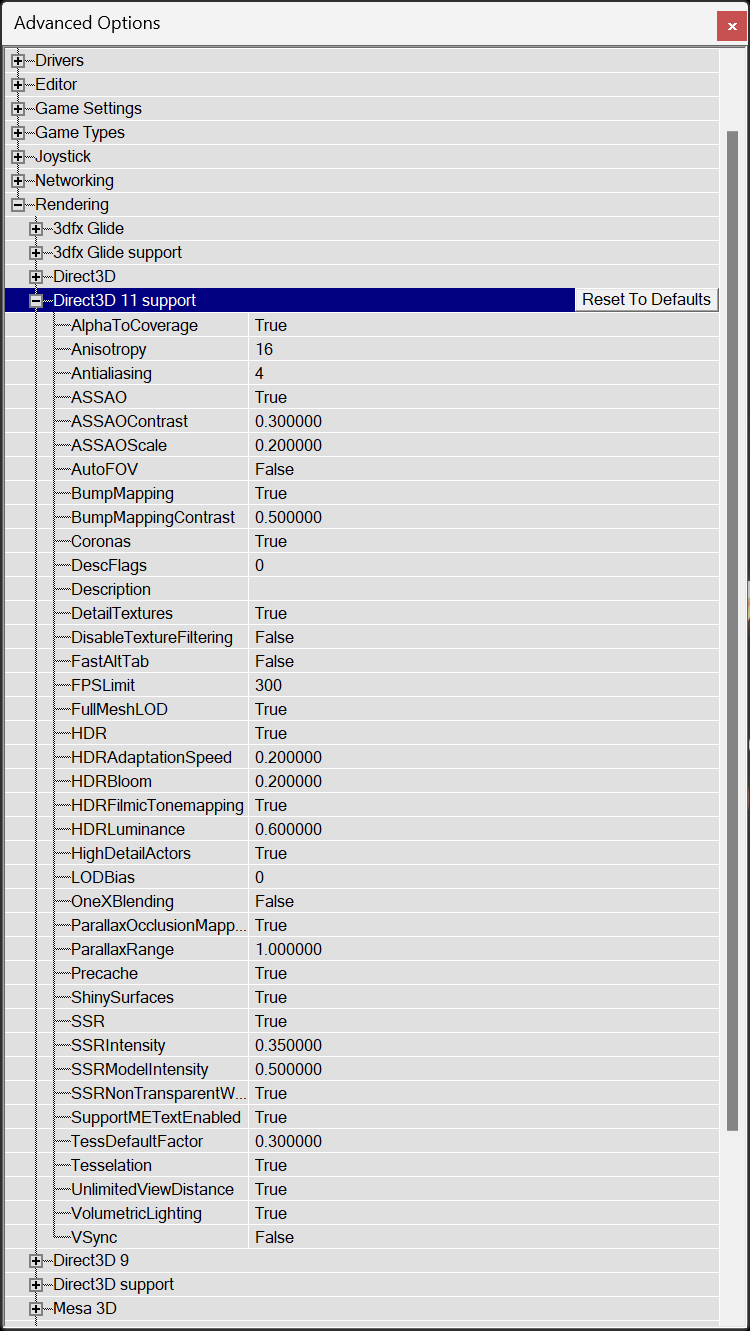Expand the Game Types category
The height and width of the screenshot is (1331, 750).
click(x=18, y=133)
